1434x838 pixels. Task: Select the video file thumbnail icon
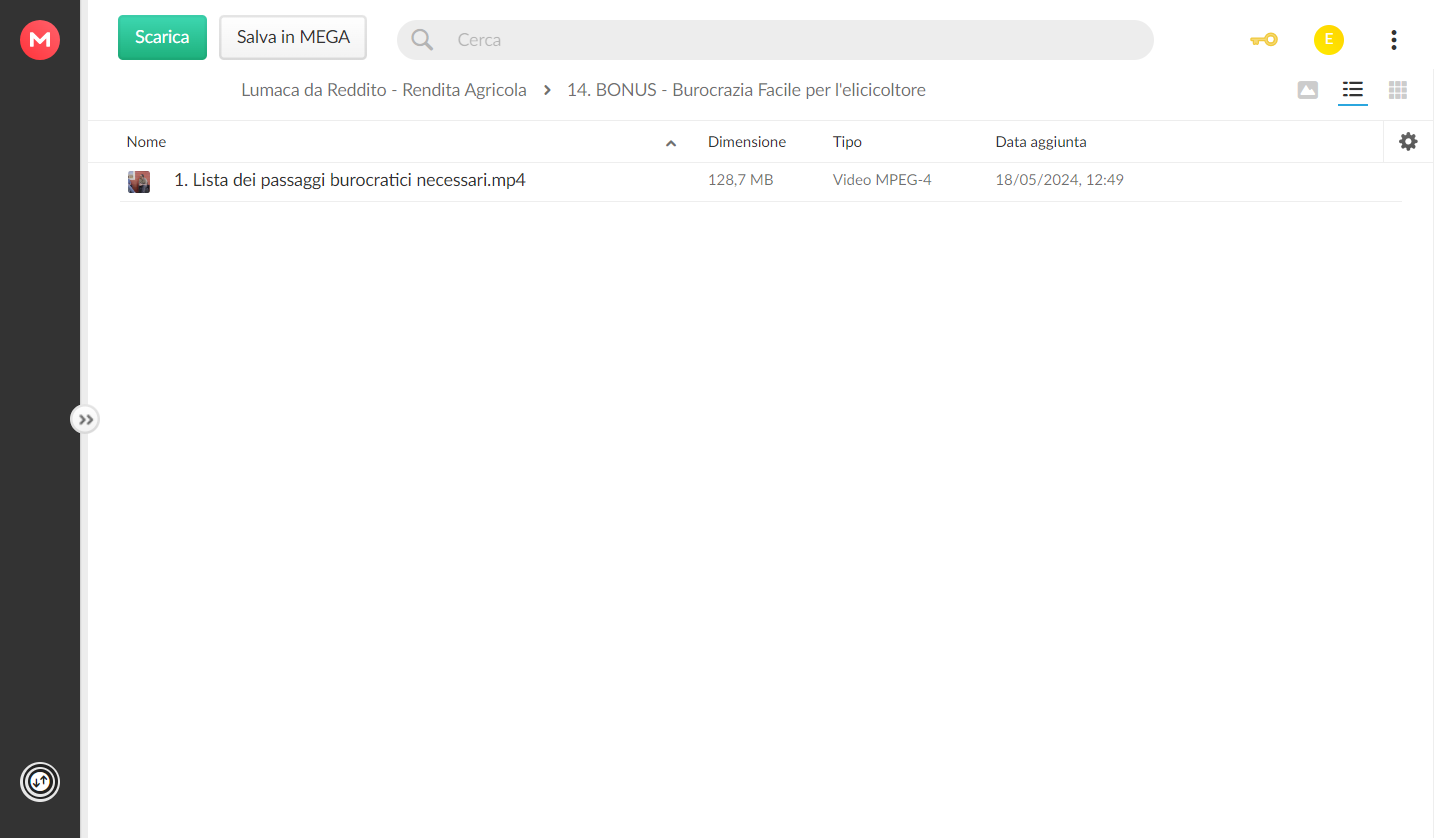pos(139,181)
